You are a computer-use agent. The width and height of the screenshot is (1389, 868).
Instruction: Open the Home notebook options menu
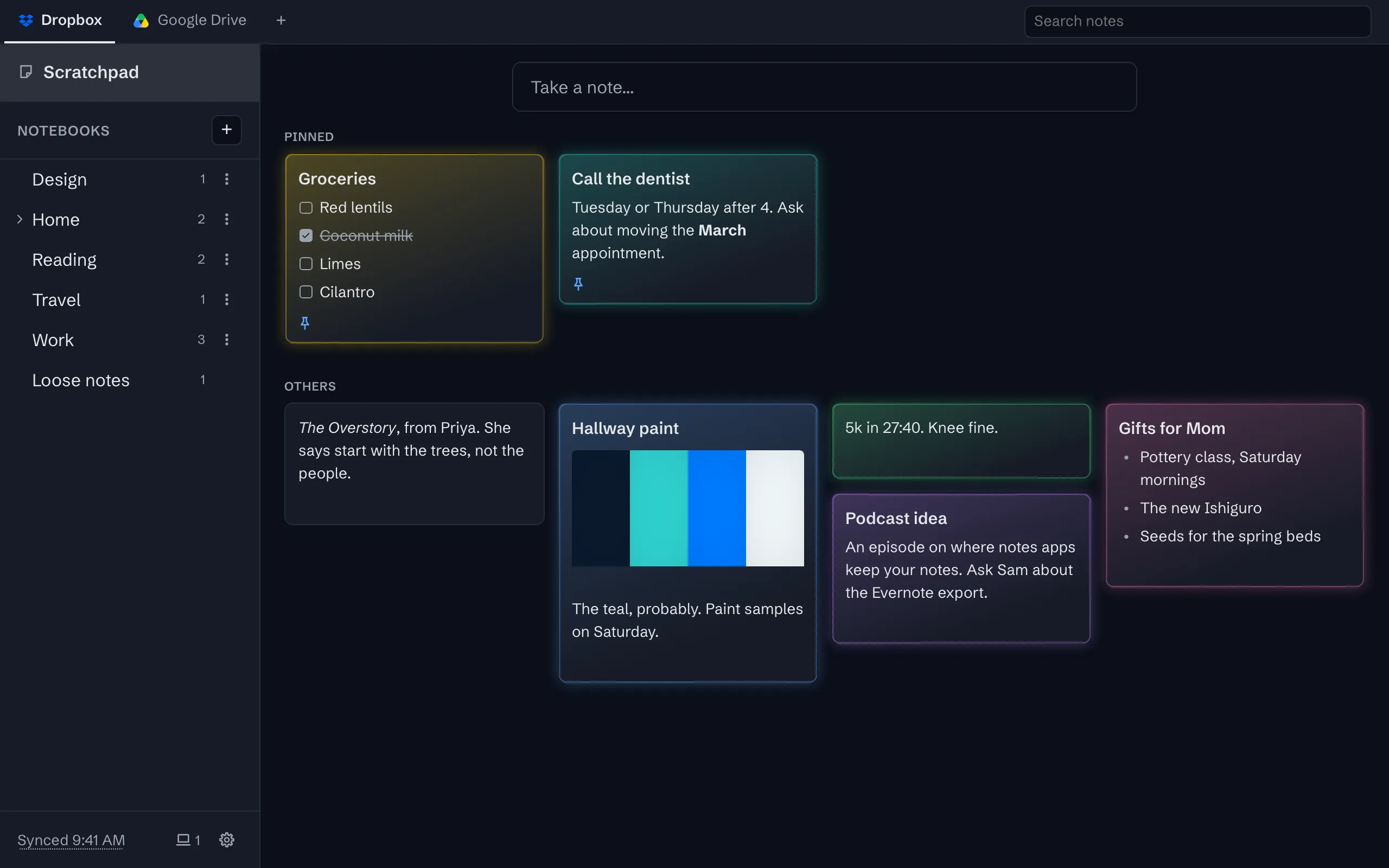(x=227, y=219)
